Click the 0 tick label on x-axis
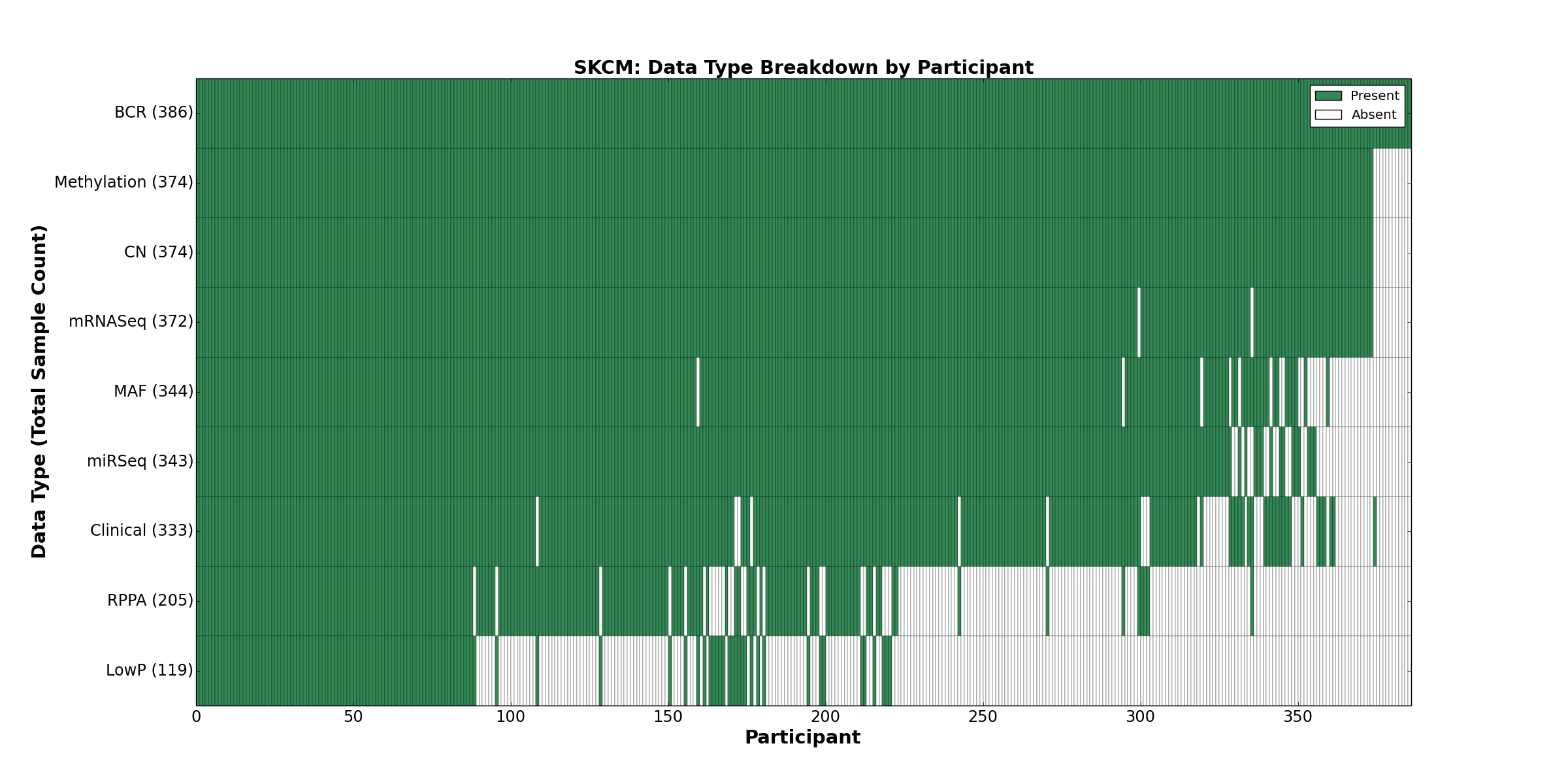The height and width of the screenshot is (784, 1568). pos(196,717)
